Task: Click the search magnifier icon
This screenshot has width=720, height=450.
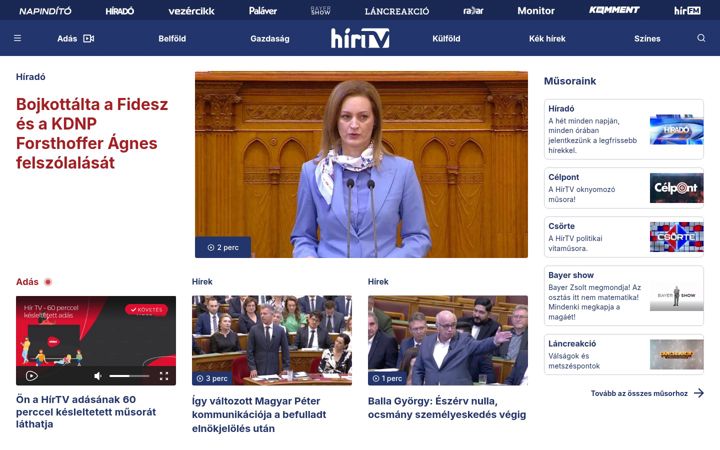Action: [701, 38]
